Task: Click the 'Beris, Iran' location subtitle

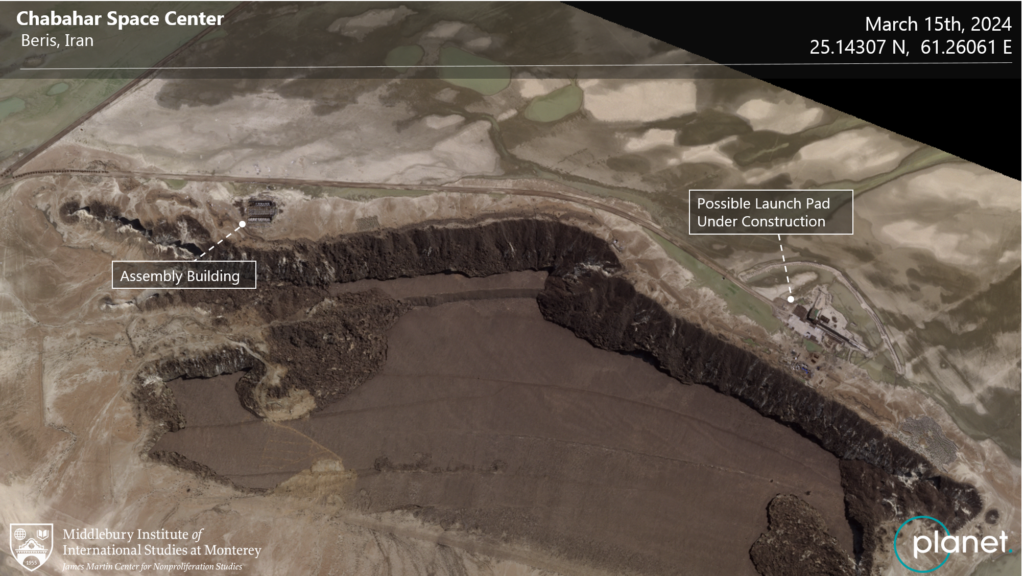Action: coord(58,41)
